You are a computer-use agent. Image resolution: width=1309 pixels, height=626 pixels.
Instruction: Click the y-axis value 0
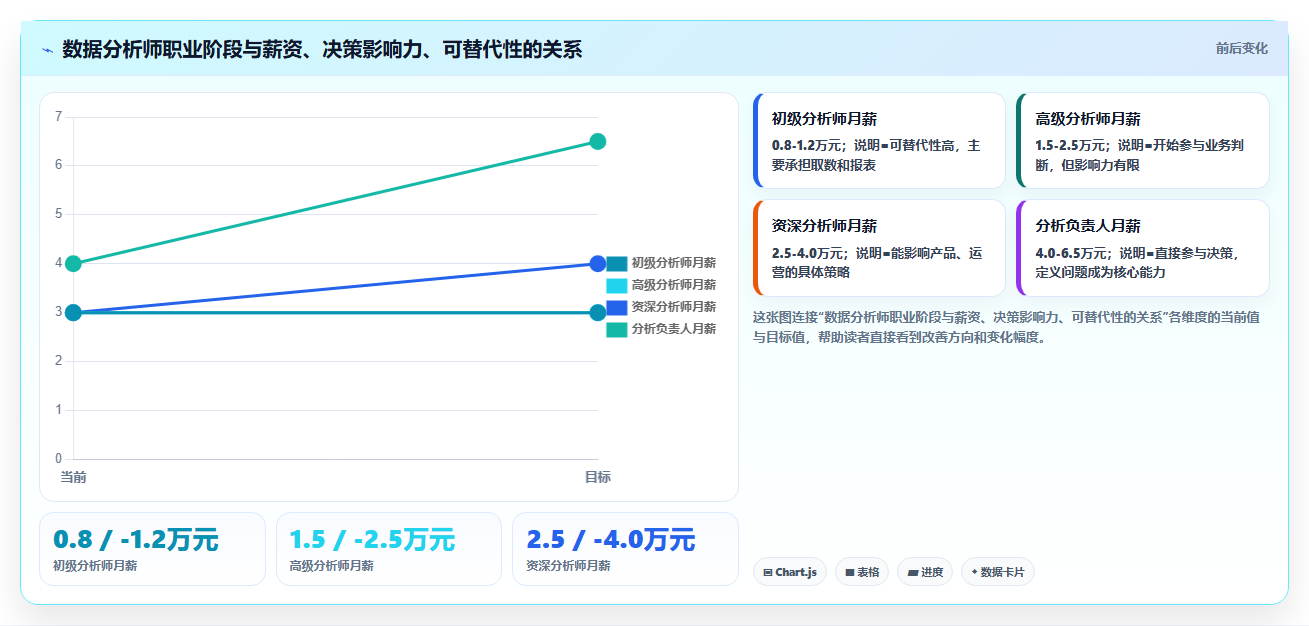(x=58, y=459)
